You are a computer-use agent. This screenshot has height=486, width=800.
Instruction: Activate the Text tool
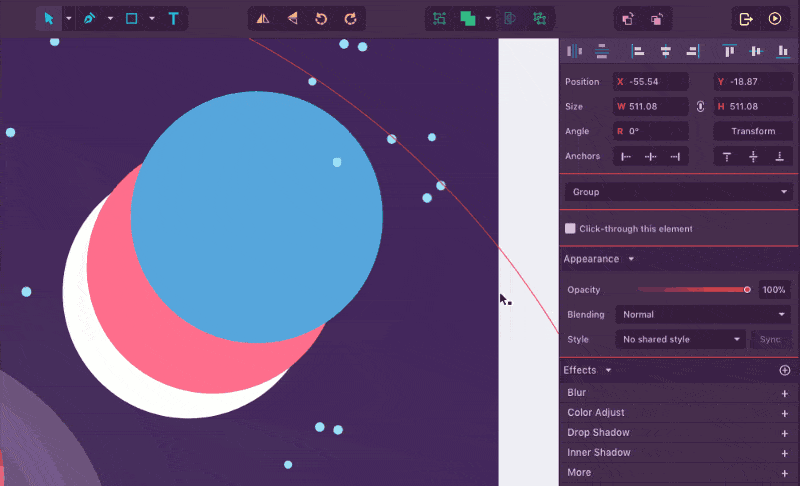point(173,18)
